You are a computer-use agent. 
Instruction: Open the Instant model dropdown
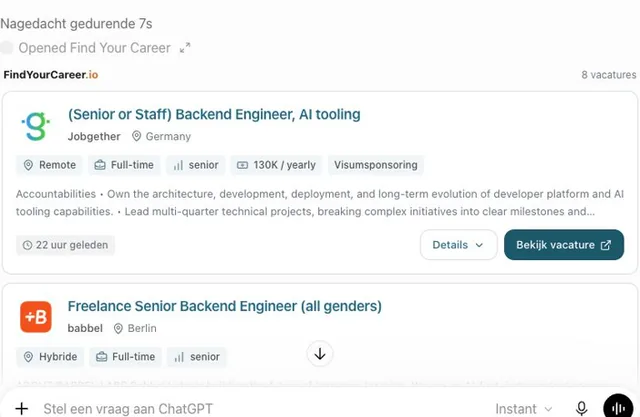524,408
